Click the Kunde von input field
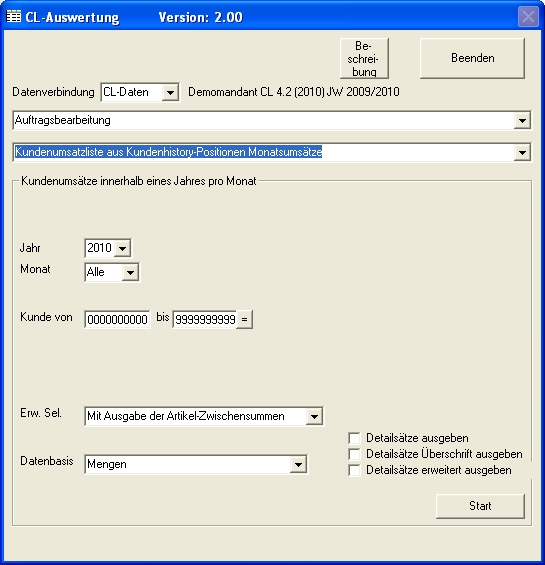 (x=117, y=319)
